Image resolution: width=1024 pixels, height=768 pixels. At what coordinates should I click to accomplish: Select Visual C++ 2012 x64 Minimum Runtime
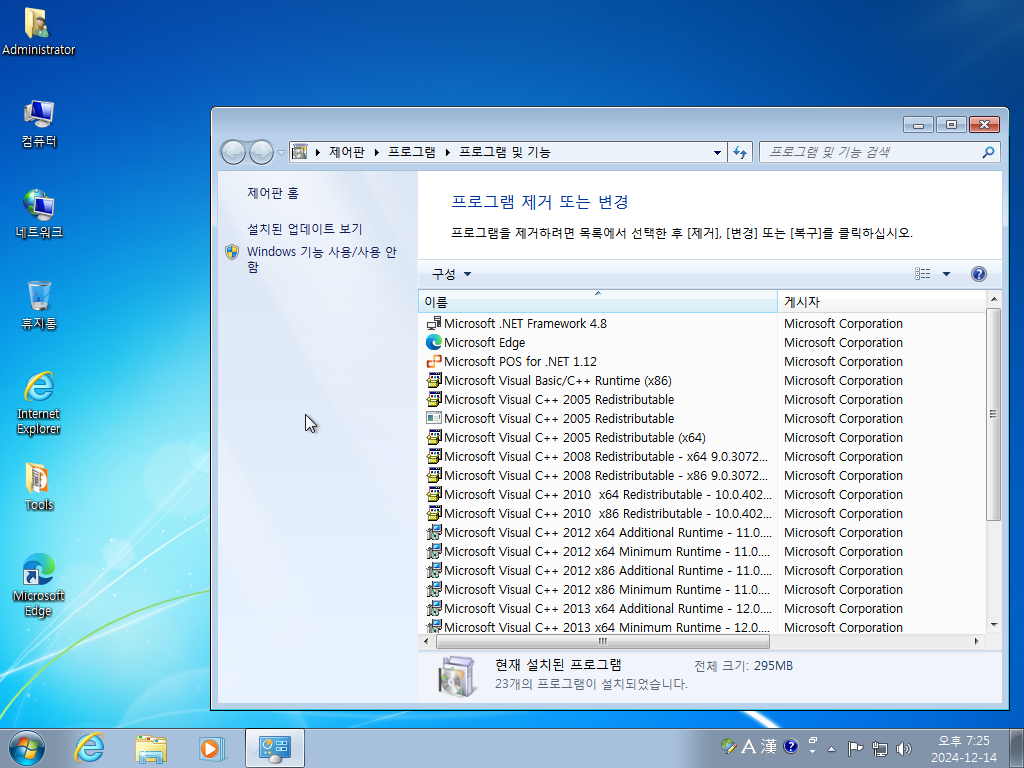pos(597,551)
